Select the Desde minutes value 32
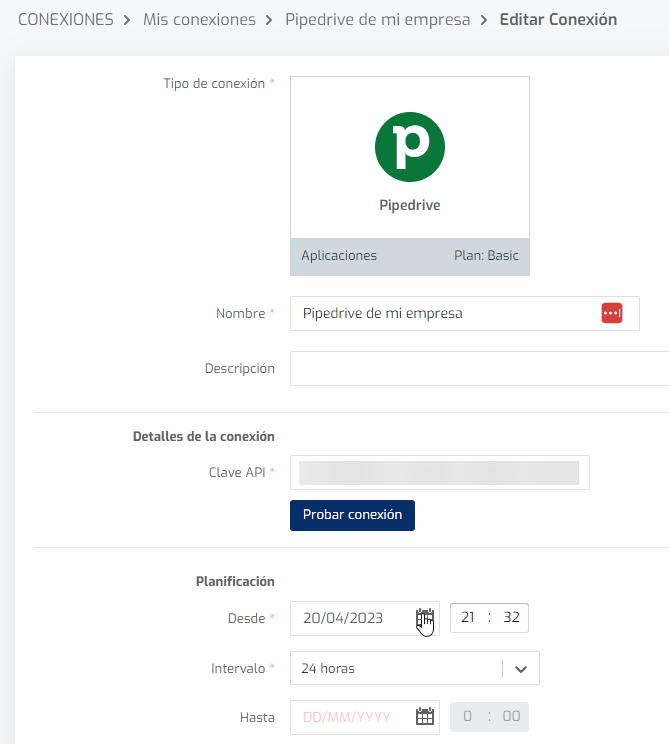Screen dimensions: 669x744 coord(511,617)
